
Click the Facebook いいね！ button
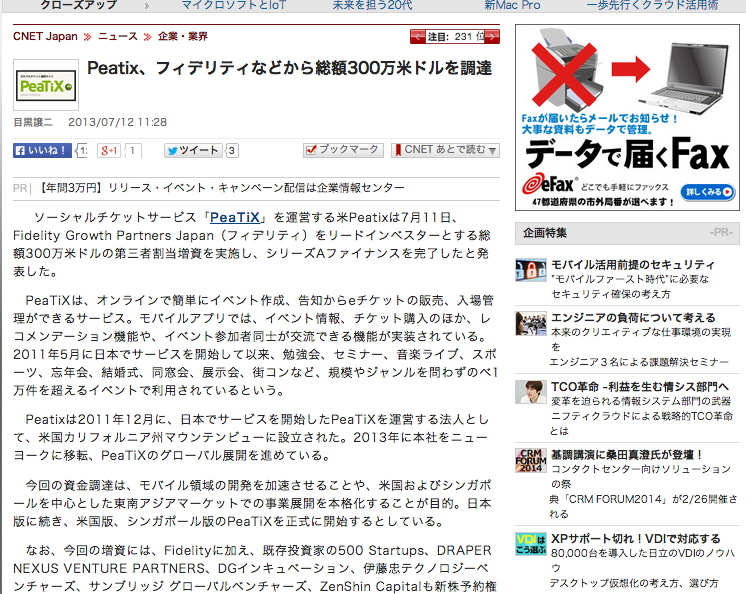42,151
